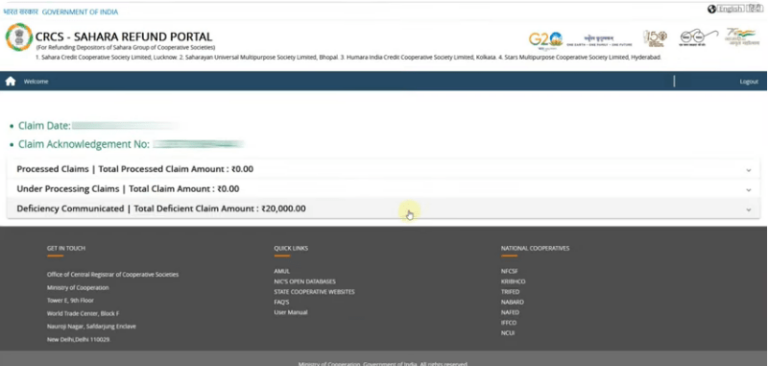The width and height of the screenshot is (768, 366).
Task: Click the Swachh Bharat spectacles logo
Action: (698, 38)
